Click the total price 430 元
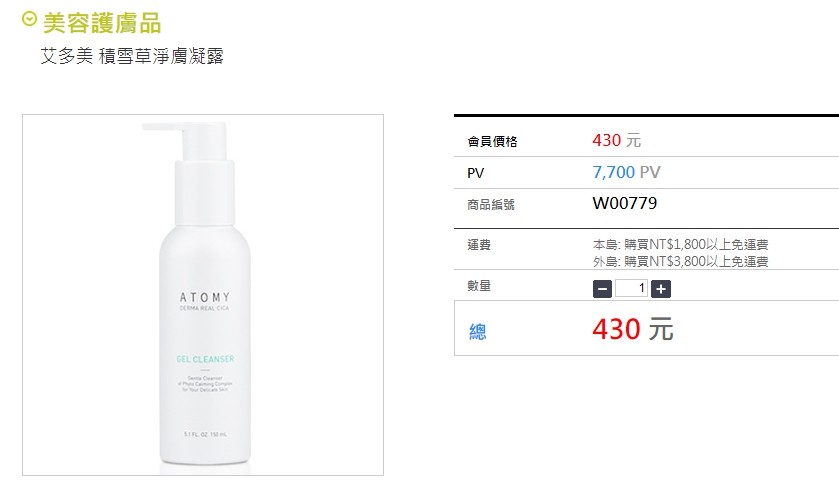This screenshot has width=839, height=489. tap(632, 328)
